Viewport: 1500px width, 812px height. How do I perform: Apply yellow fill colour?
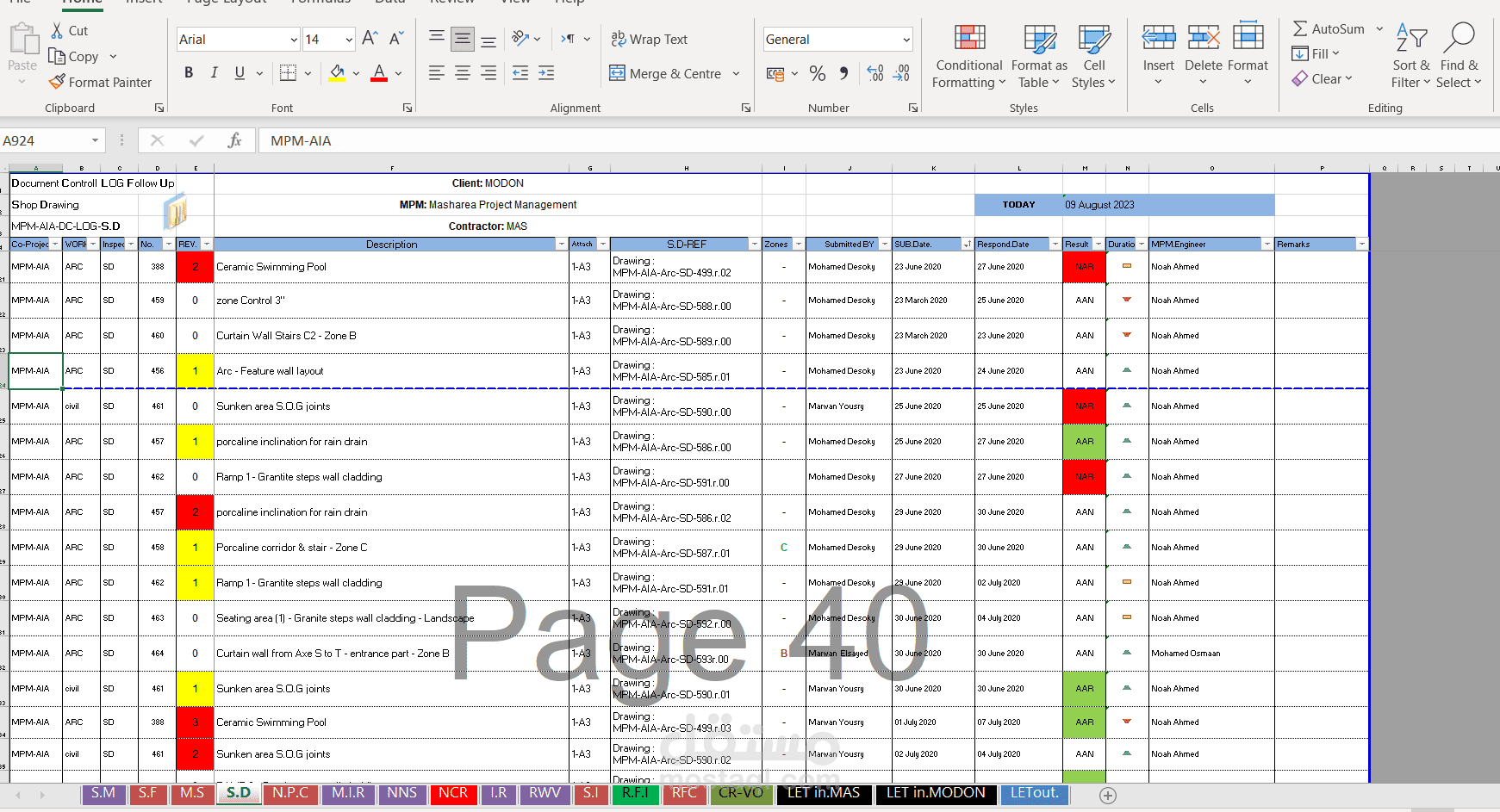tap(337, 73)
